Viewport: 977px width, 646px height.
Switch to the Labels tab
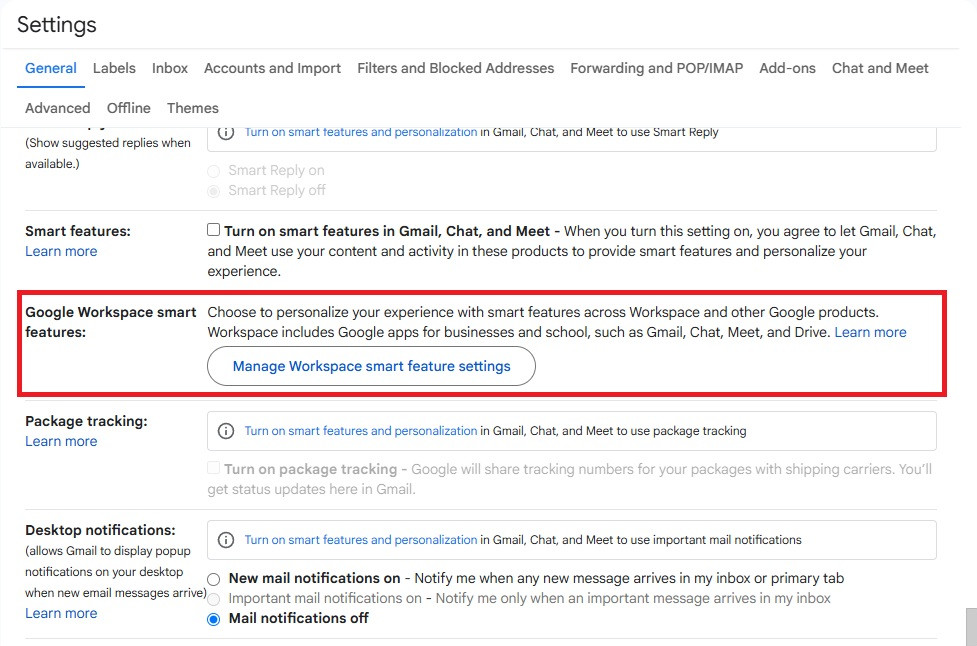coord(114,69)
